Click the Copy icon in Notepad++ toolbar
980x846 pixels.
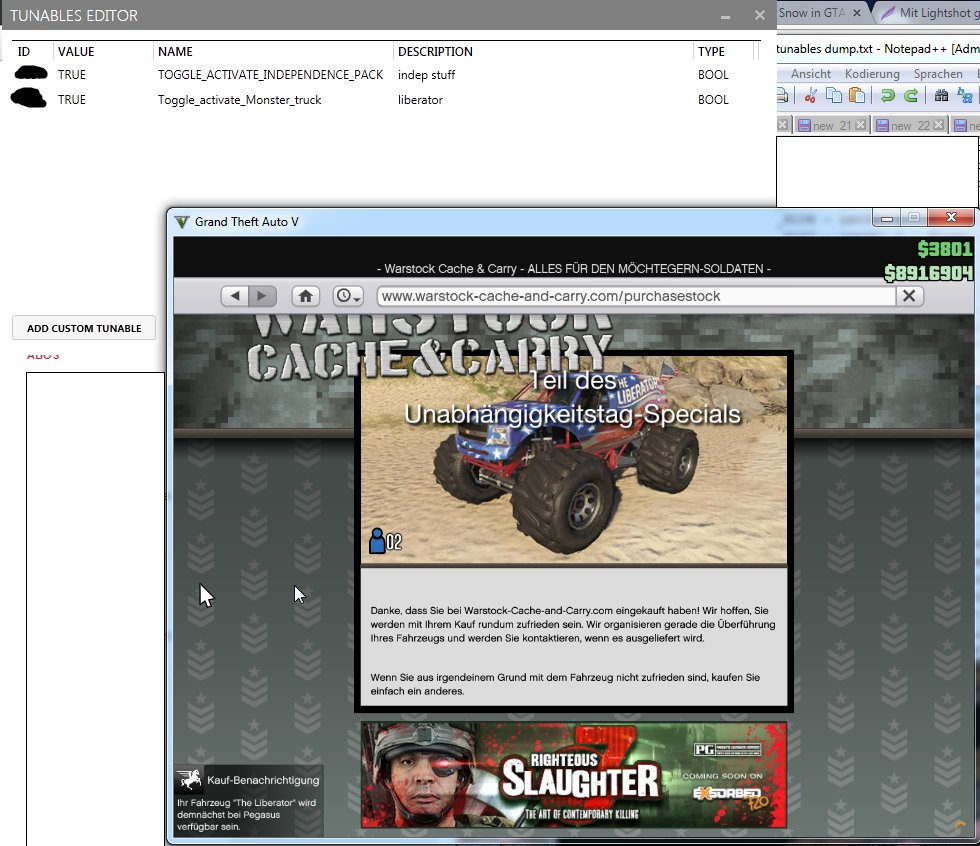click(x=833, y=96)
